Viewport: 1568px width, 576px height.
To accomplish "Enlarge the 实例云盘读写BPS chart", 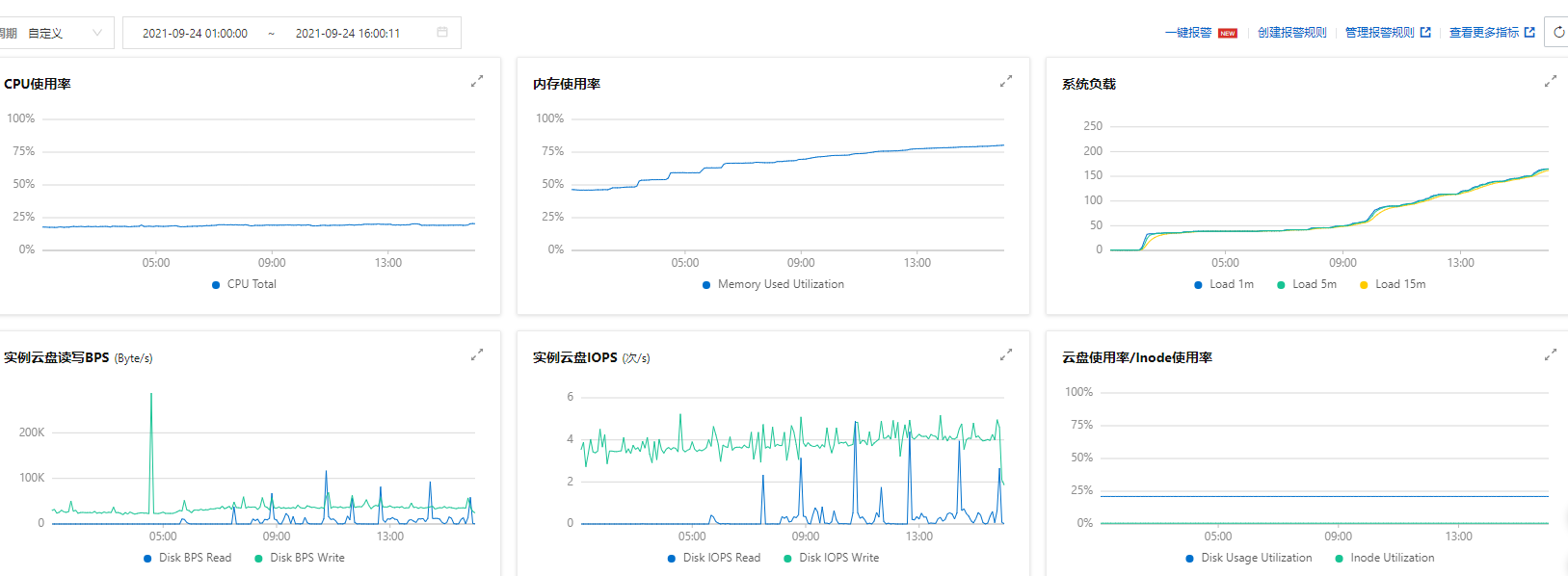I will 477,355.
